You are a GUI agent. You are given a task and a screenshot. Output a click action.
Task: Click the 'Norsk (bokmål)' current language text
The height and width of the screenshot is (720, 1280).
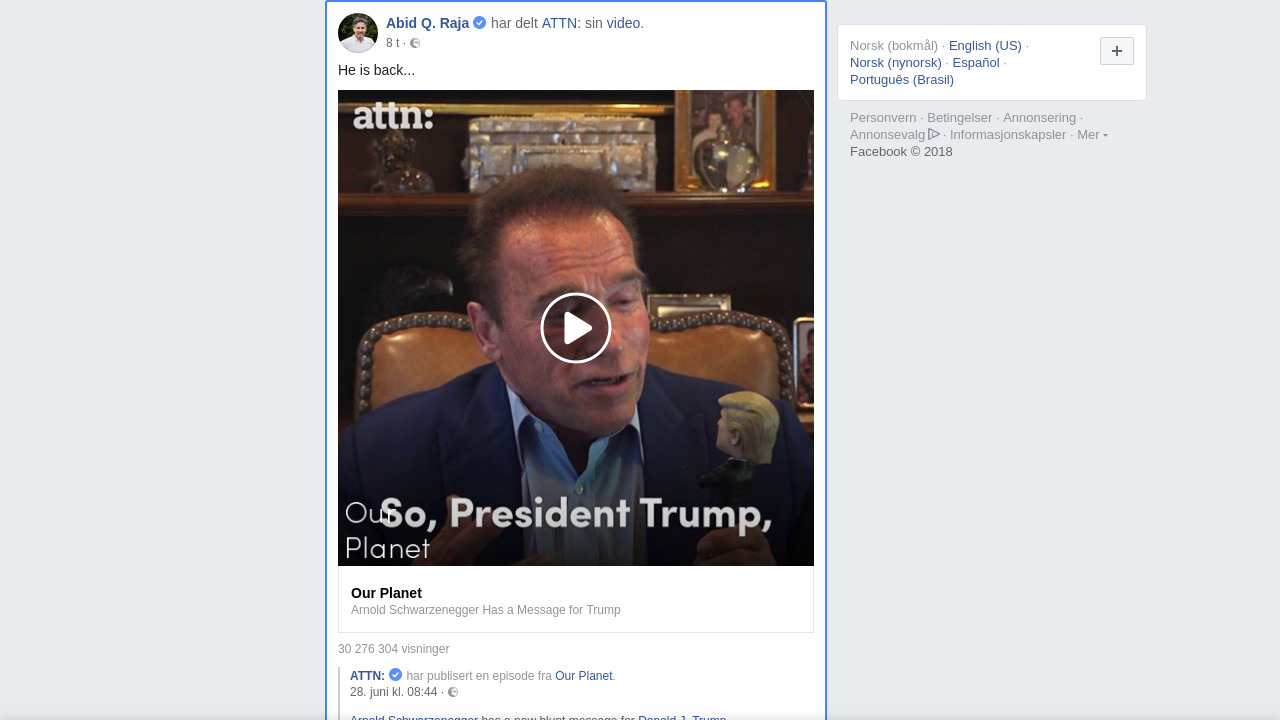(x=894, y=45)
